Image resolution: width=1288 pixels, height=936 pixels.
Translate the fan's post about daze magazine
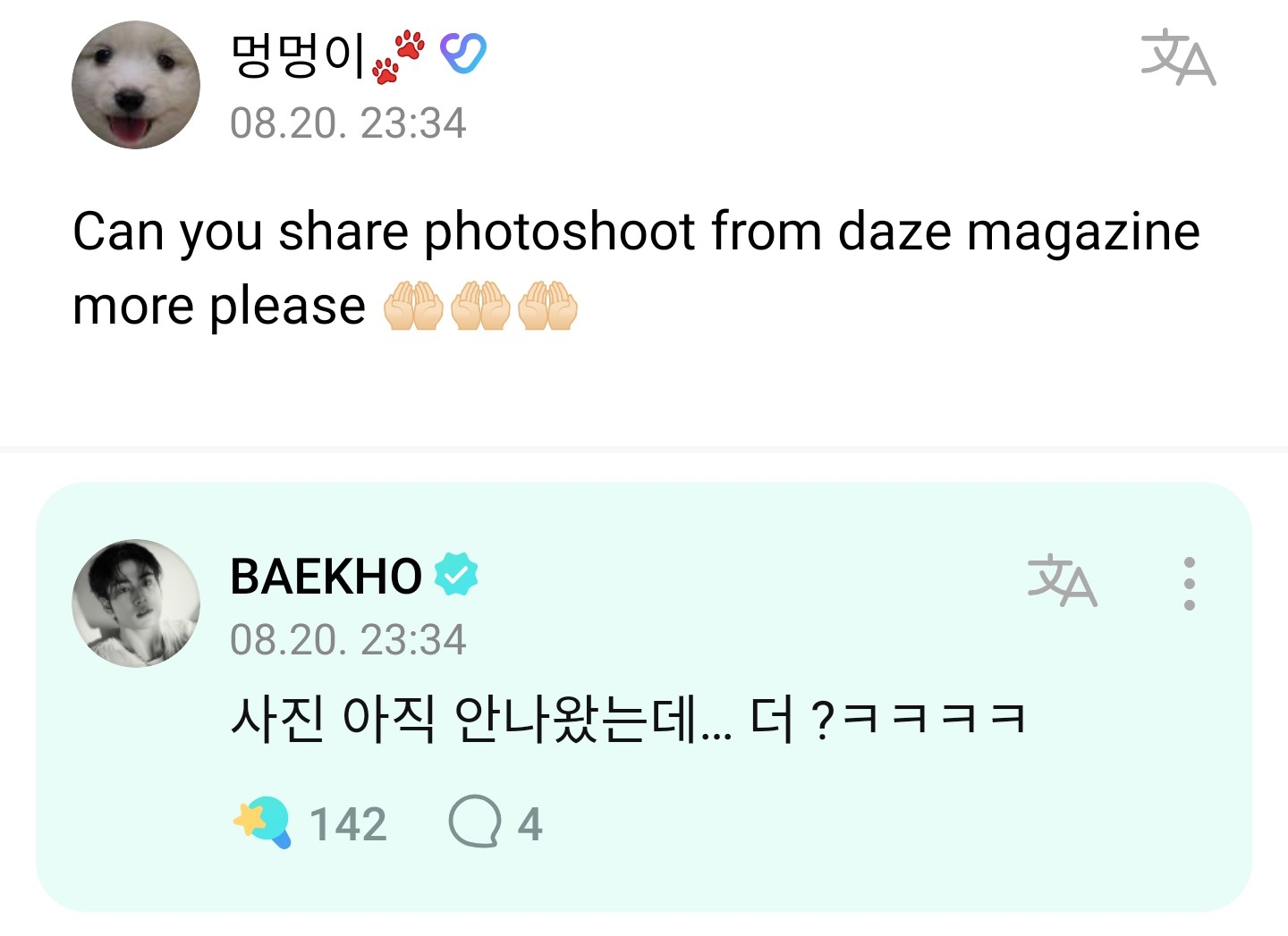[1178, 57]
